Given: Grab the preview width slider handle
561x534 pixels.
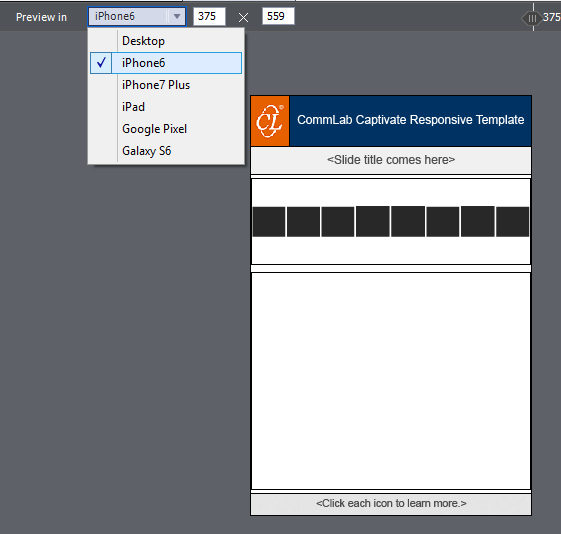Looking at the screenshot, I should tap(532, 19).
